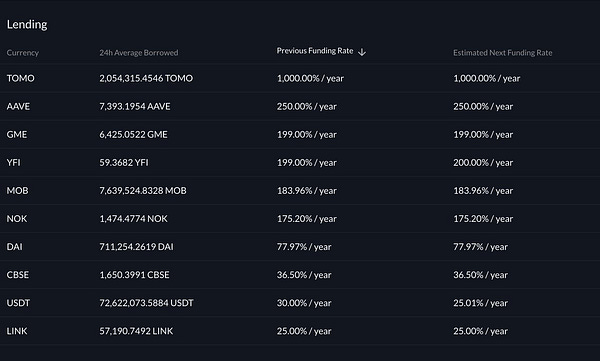Sort by Currency column header
This screenshot has width=600, height=361.
pyautogui.click(x=23, y=52)
